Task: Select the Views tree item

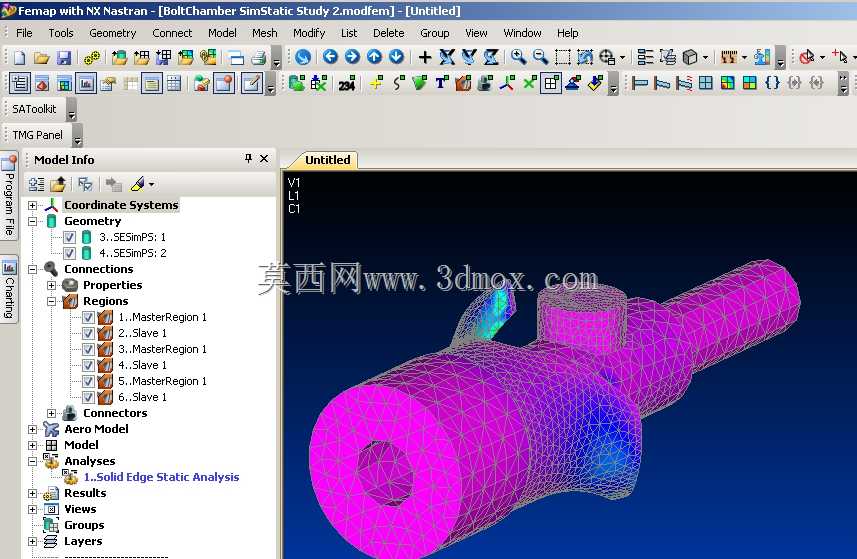Action: coord(80,509)
